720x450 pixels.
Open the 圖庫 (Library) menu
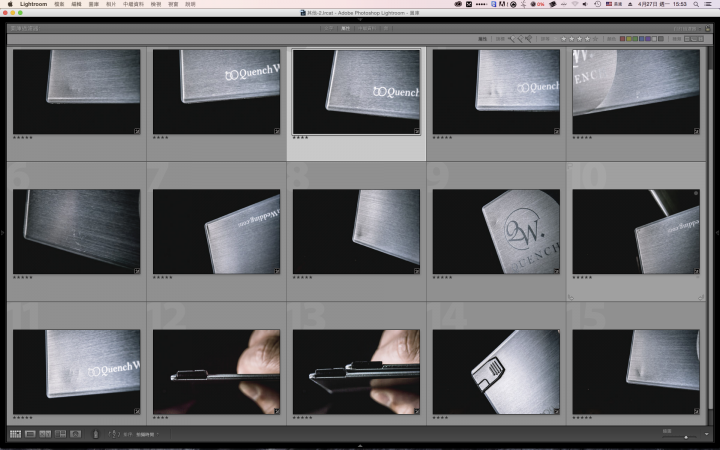click(x=94, y=4)
